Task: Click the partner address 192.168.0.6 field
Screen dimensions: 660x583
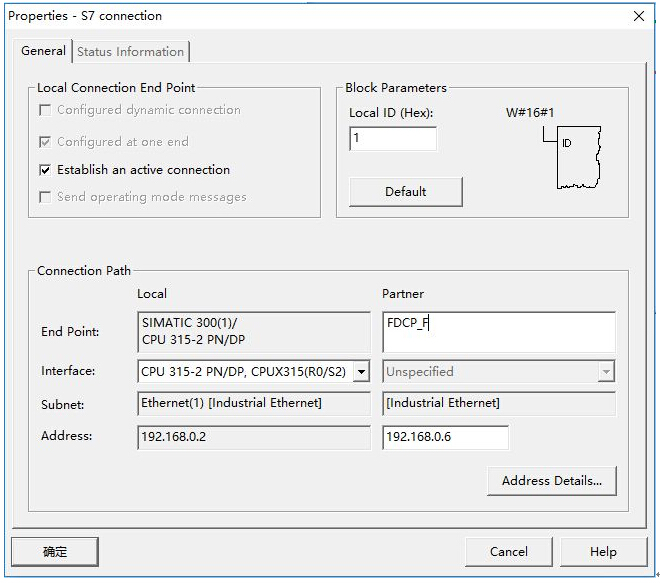Action: pyautogui.click(x=445, y=437)
